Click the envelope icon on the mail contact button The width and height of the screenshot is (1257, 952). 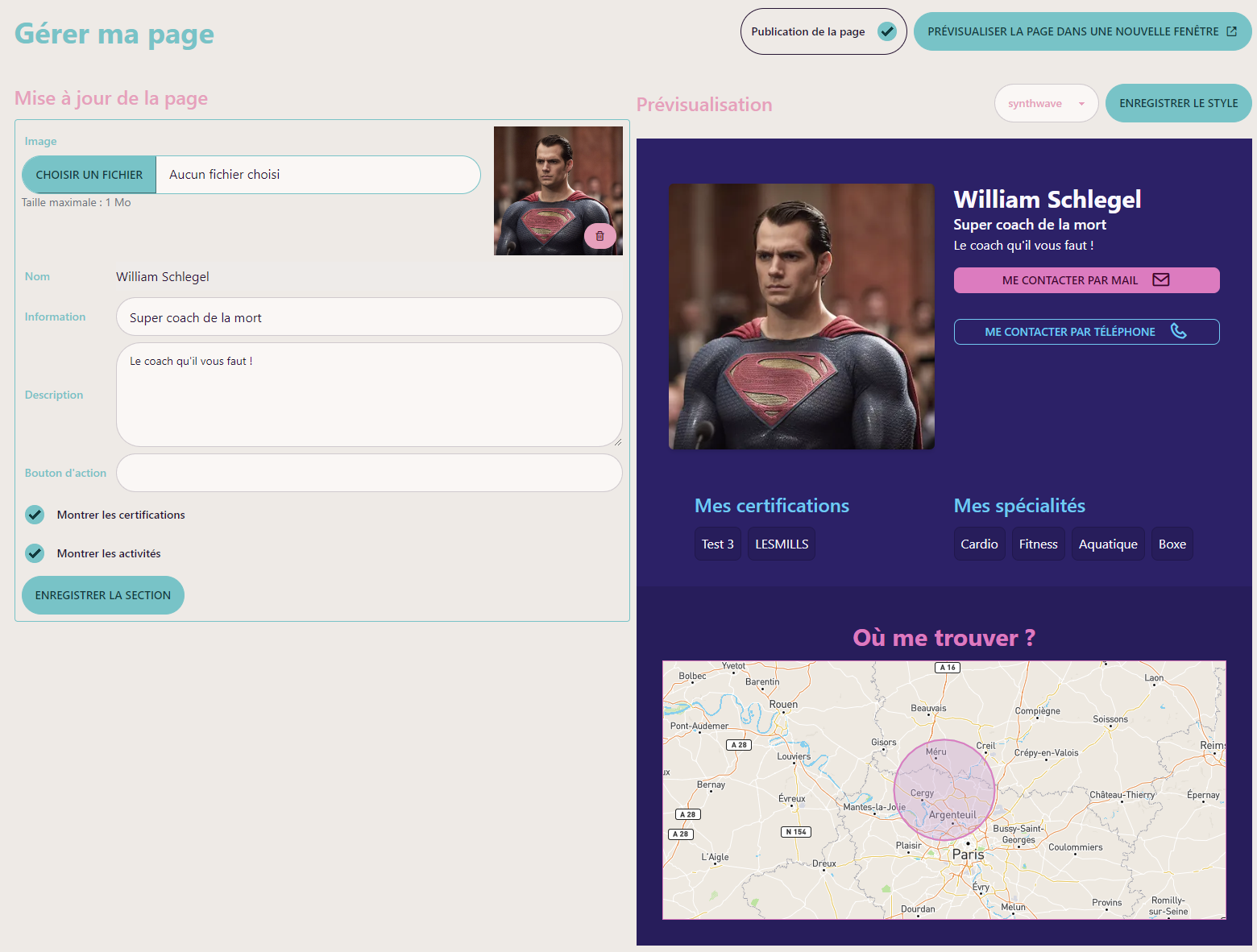tap(1161, 279)
